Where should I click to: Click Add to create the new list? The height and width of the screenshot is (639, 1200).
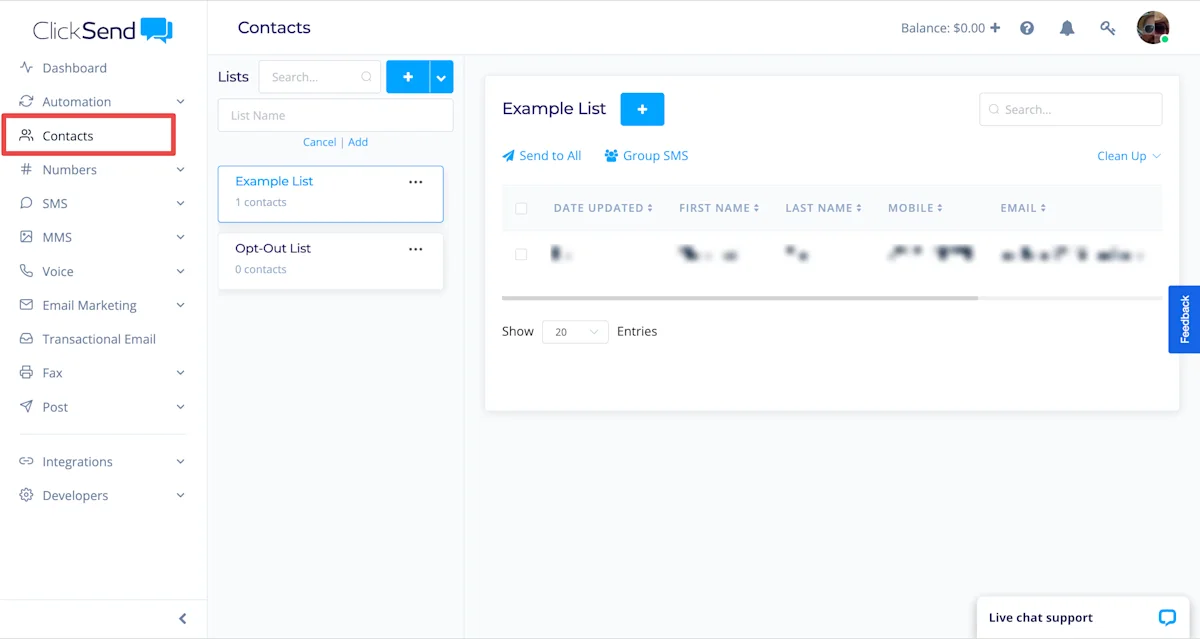(358, 142)
